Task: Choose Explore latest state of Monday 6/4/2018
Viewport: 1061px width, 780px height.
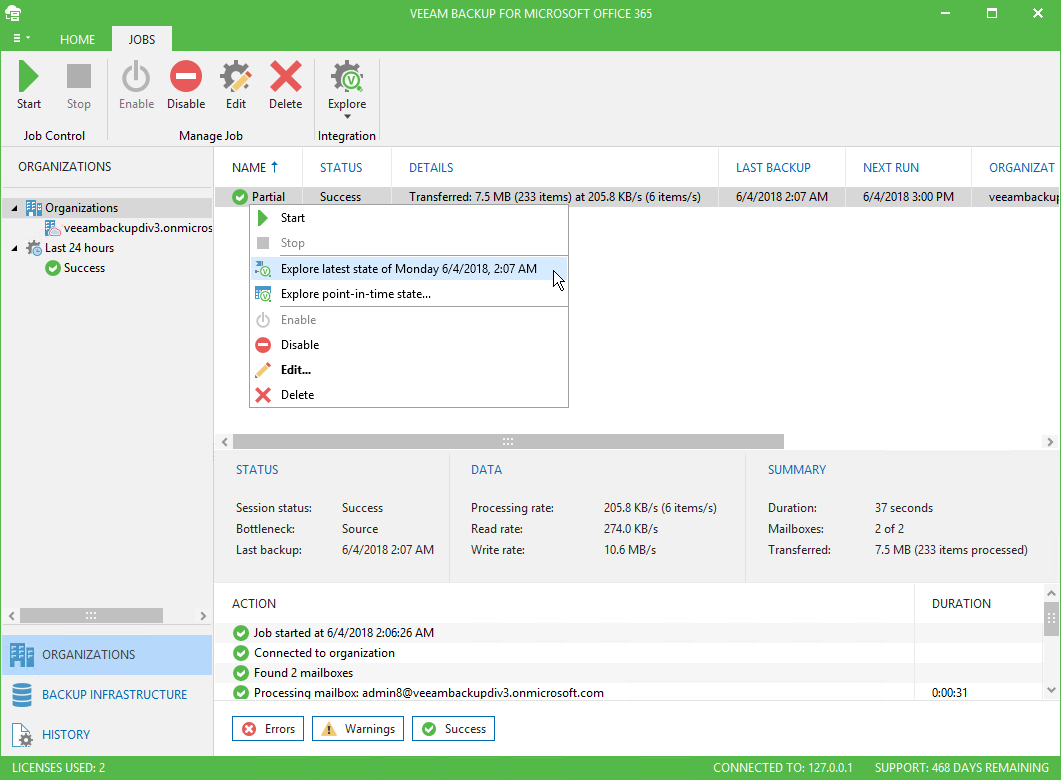Action: click(x=409, y=269)
